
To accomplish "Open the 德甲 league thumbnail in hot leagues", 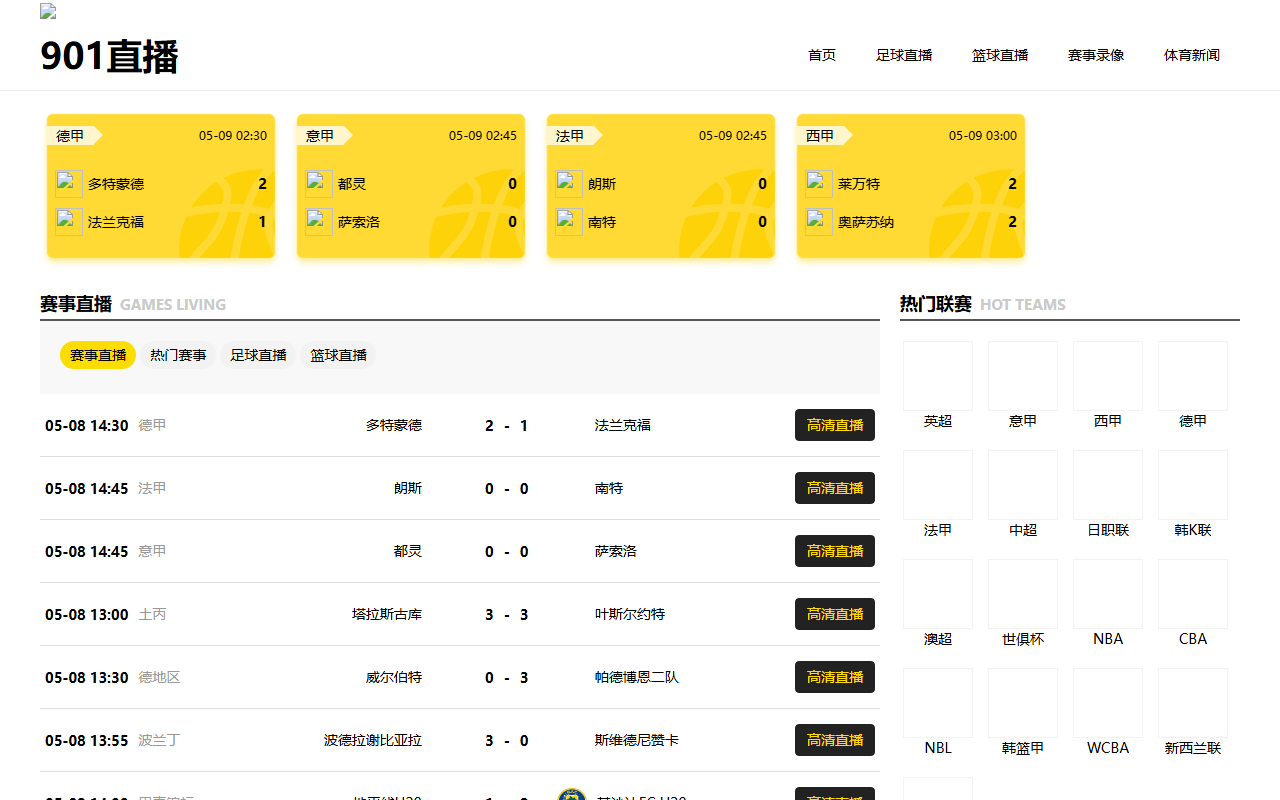I will point(1193,376).
